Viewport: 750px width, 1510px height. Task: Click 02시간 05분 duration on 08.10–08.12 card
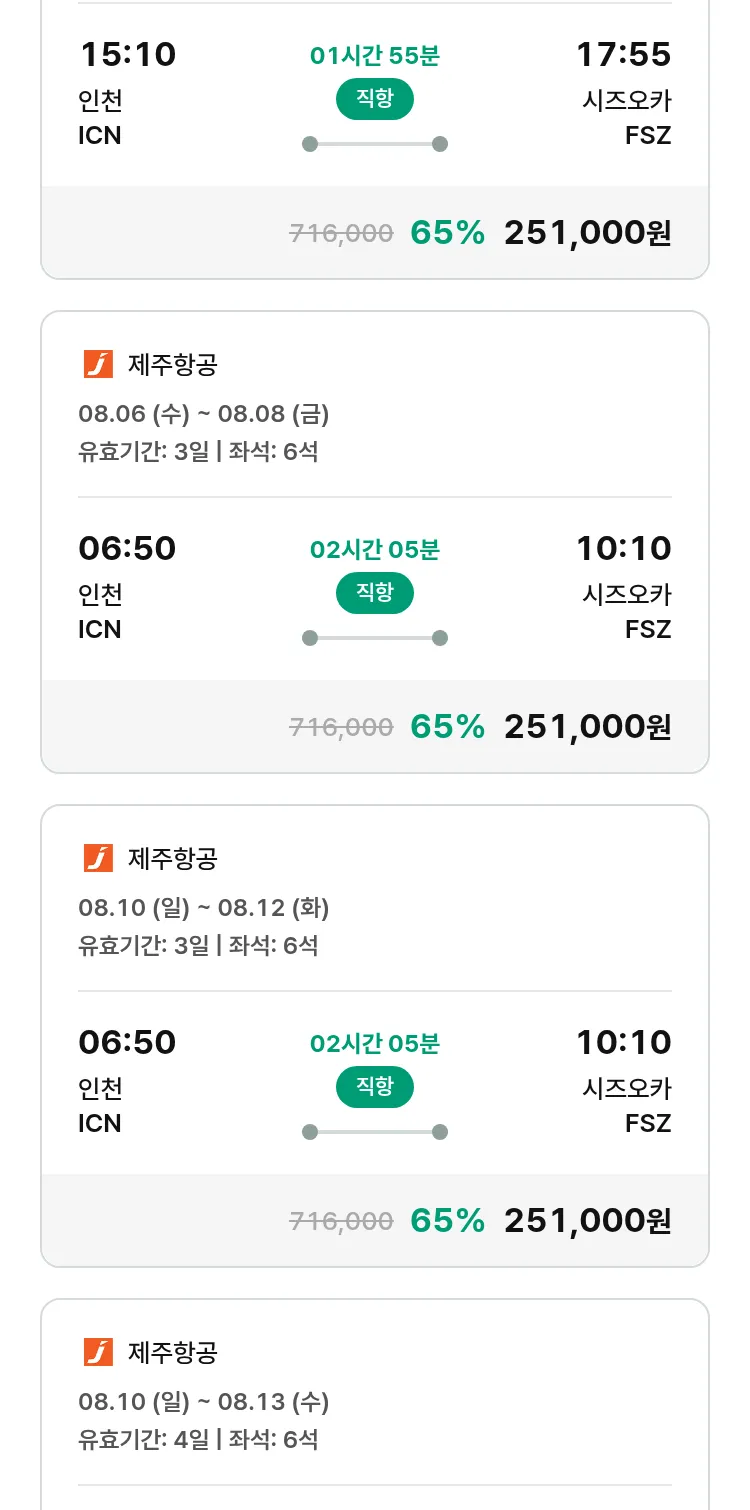coord(375,1044)
